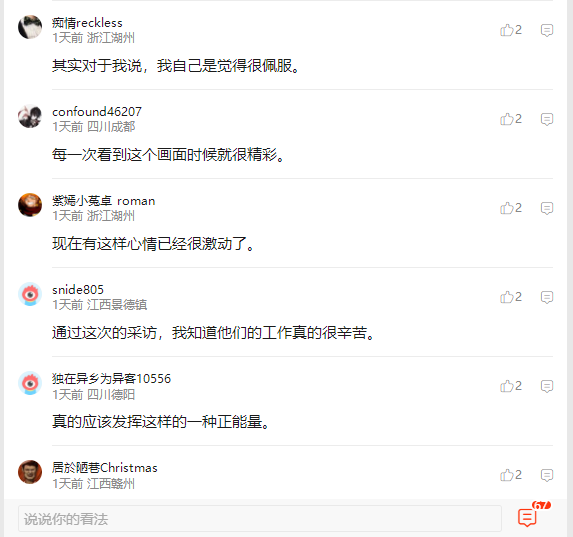Open username link 居於陋巷Christmas

[105, 468]
